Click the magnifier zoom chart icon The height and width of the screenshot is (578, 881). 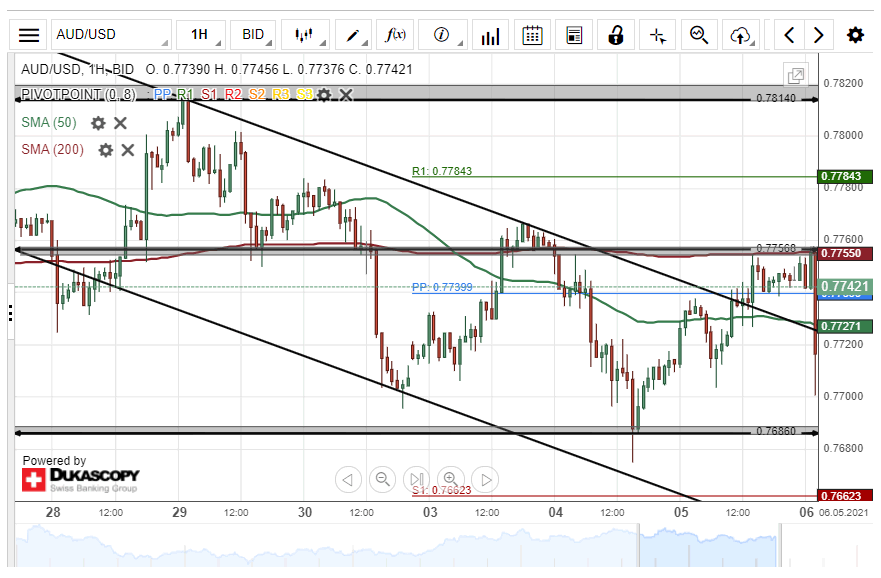click(x=699, y=35)
